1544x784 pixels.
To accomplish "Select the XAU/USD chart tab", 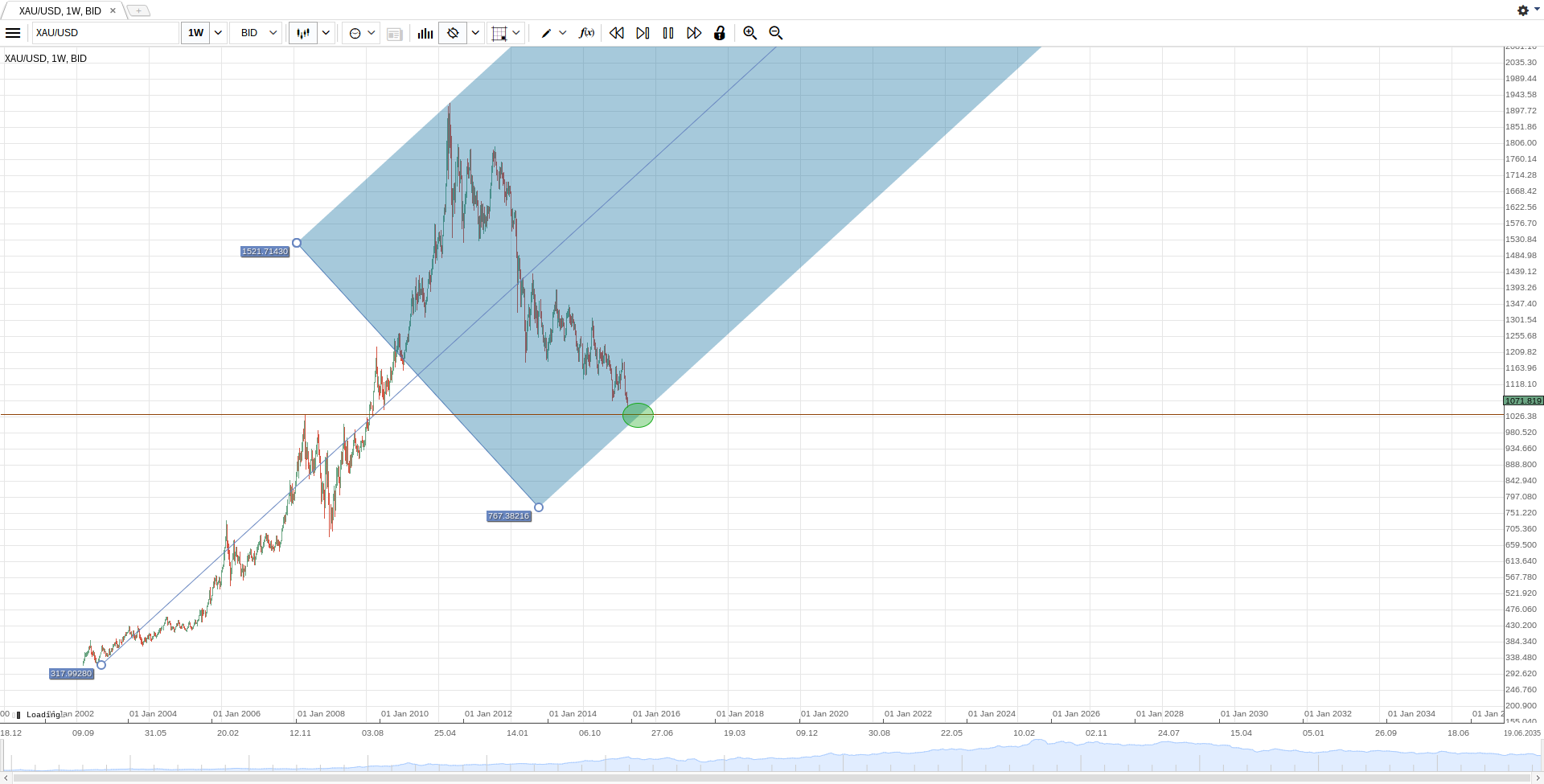I will 56,10.
